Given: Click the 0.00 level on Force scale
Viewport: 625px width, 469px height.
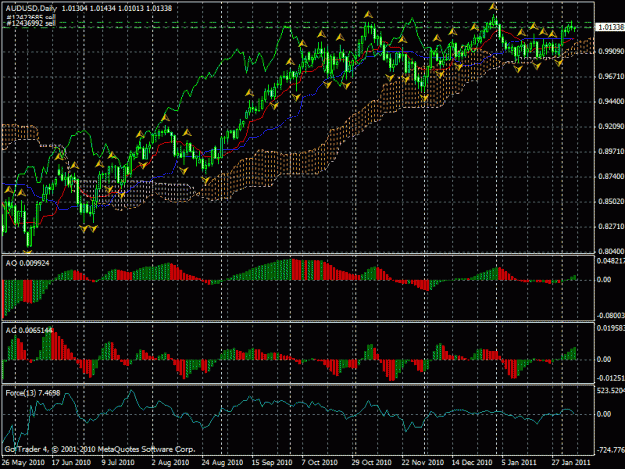Looking at the screenshot, I should (x=604, y=414).
